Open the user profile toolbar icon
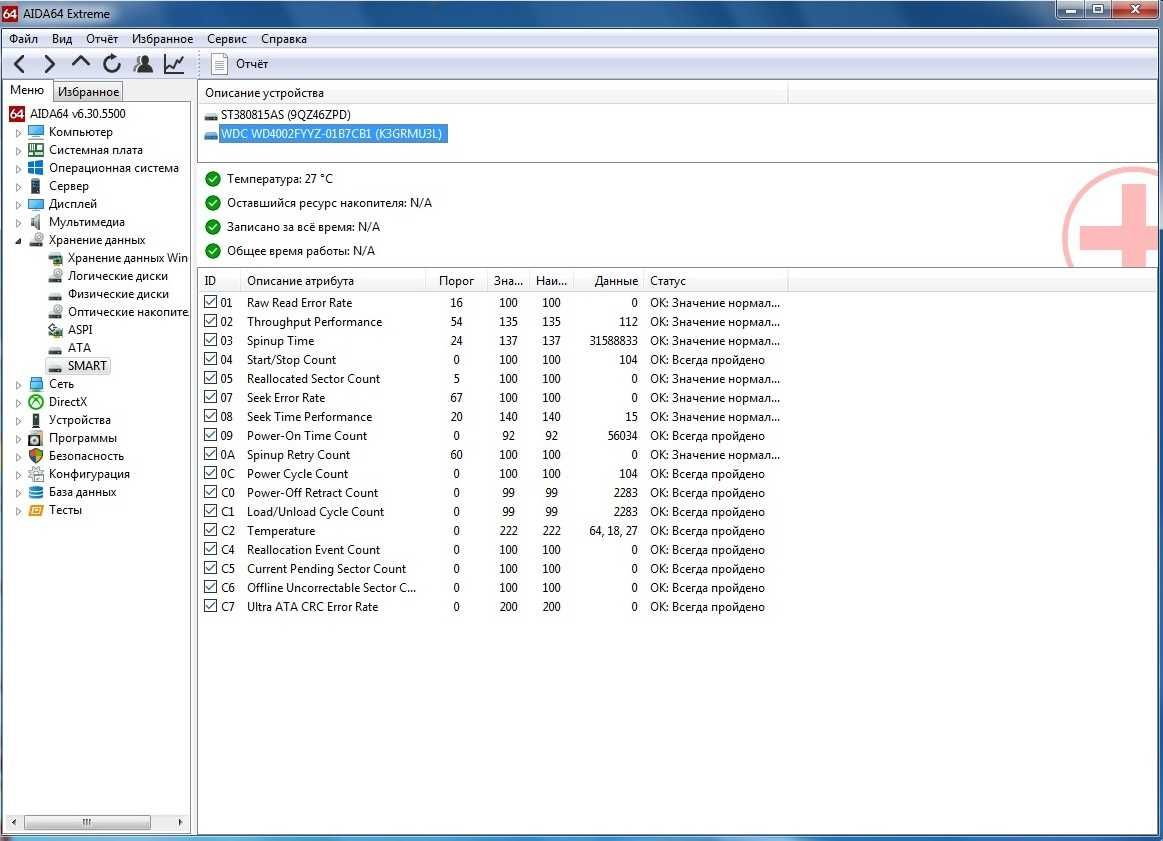 coord(143,65)
